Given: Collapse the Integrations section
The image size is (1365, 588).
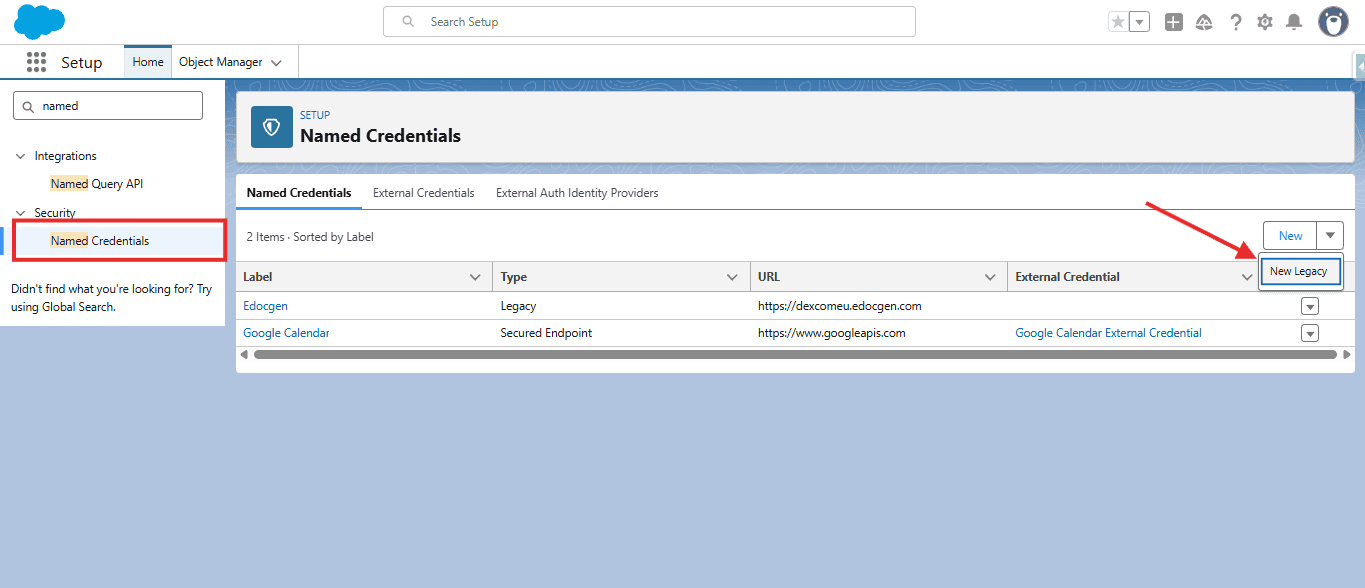Looking at the screenshot, I should [20, 156].
